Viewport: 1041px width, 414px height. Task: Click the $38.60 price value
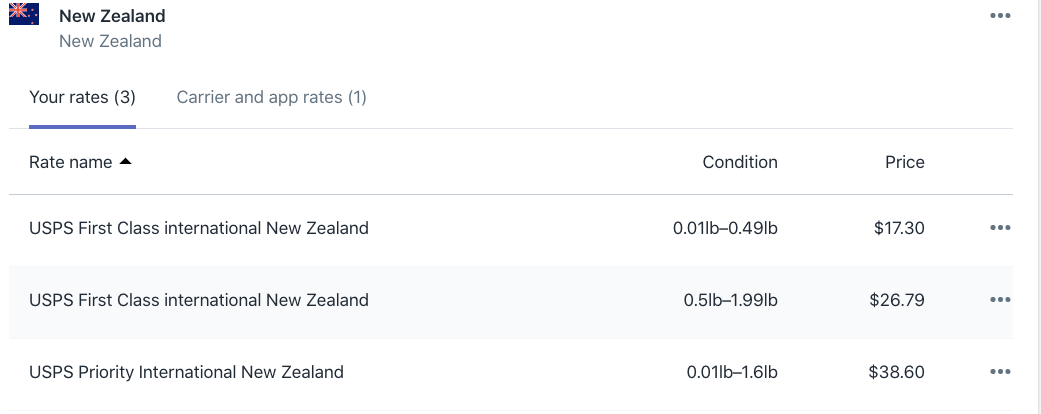(x=896, y=372)
